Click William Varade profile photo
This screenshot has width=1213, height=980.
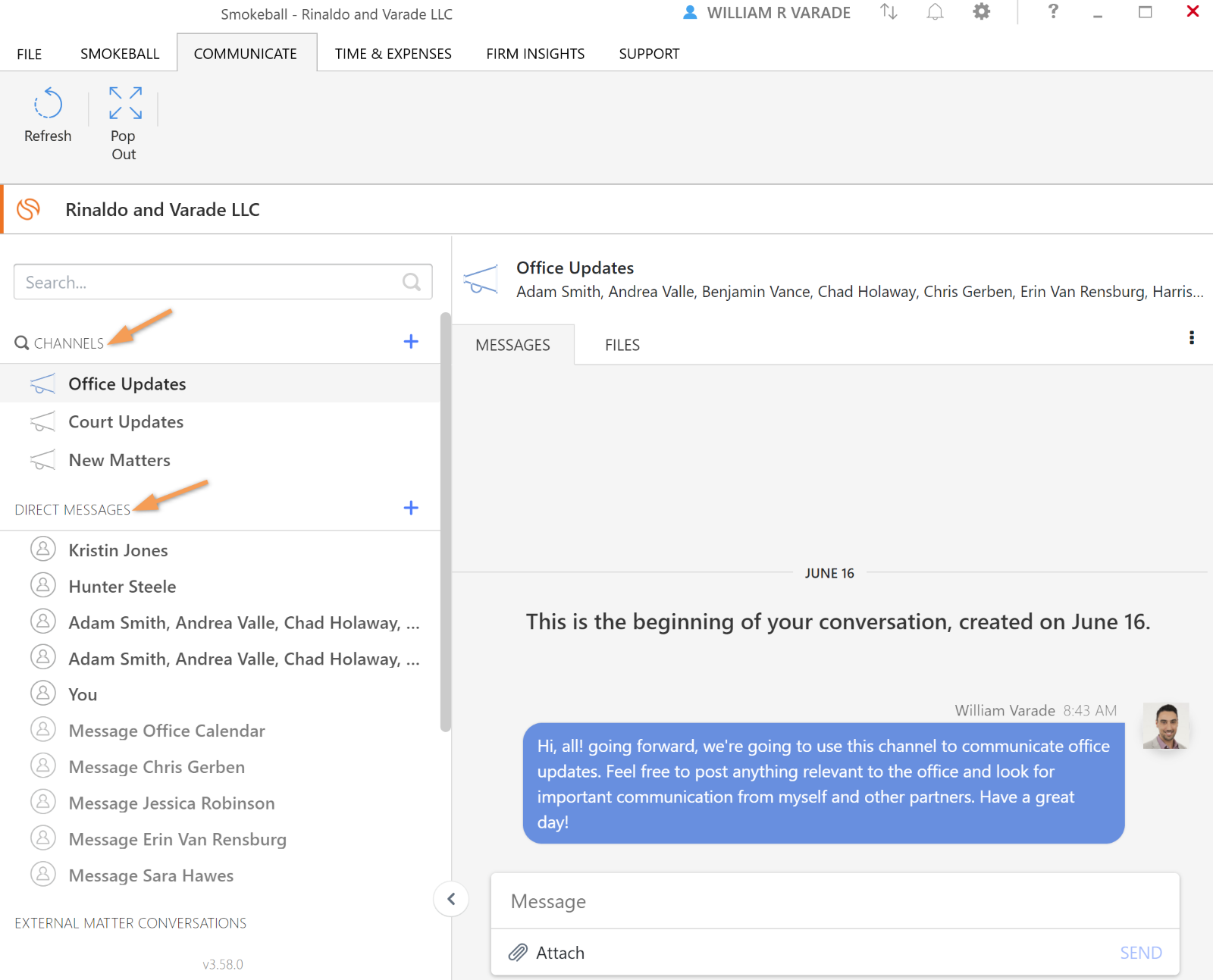[1166, 726]
